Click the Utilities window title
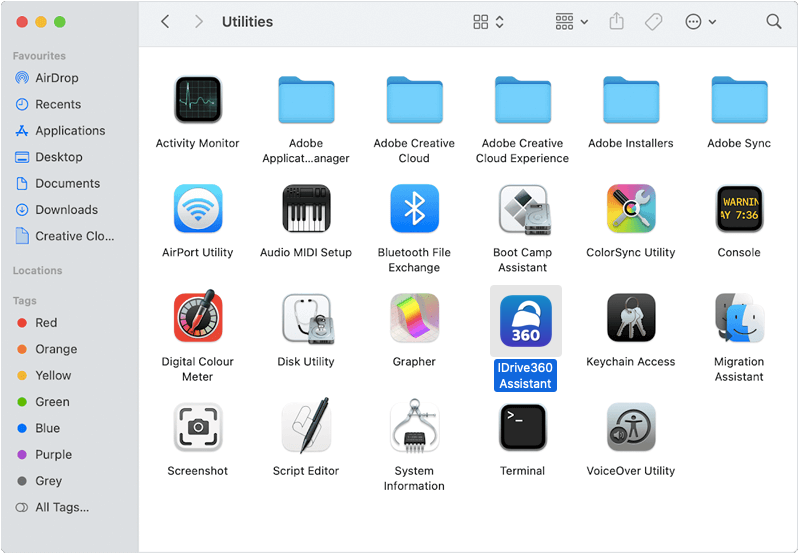The height and width of the screenshot is (553, 800). 247,21
